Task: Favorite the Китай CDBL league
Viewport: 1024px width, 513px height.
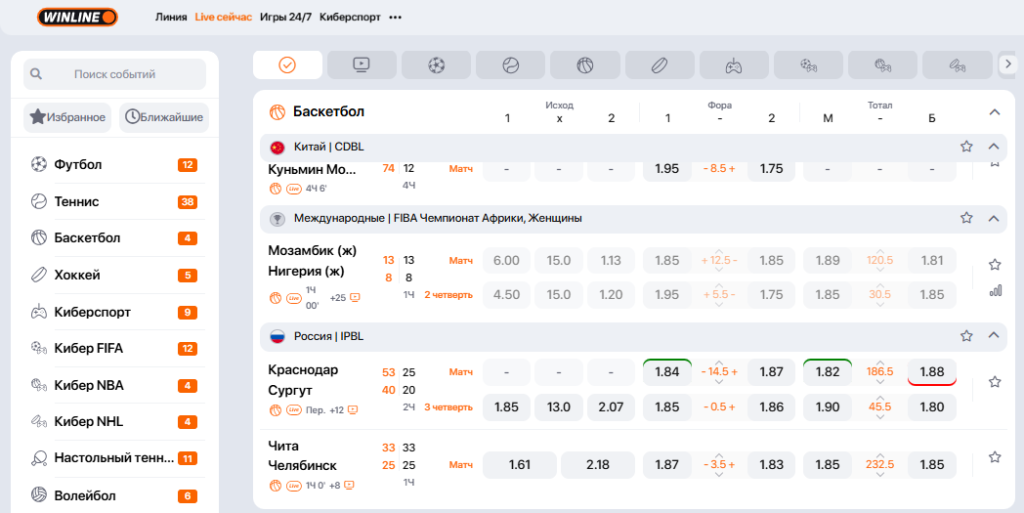Action: point(966,146)
